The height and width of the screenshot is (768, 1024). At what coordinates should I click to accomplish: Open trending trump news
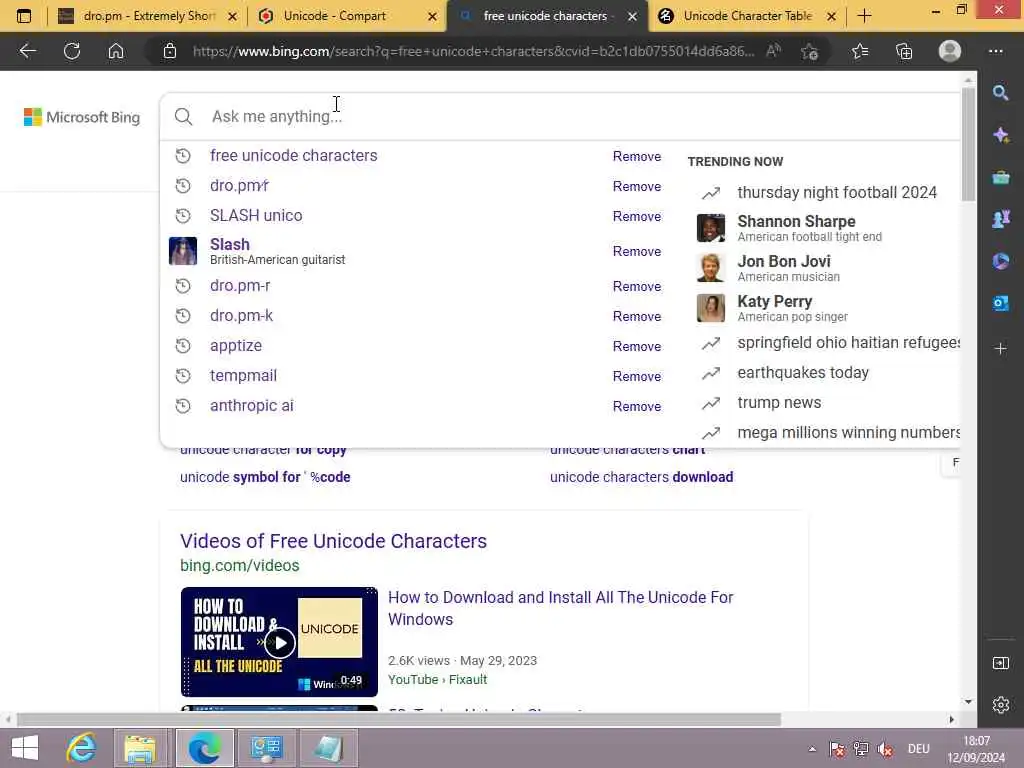(x=779, y=403)
